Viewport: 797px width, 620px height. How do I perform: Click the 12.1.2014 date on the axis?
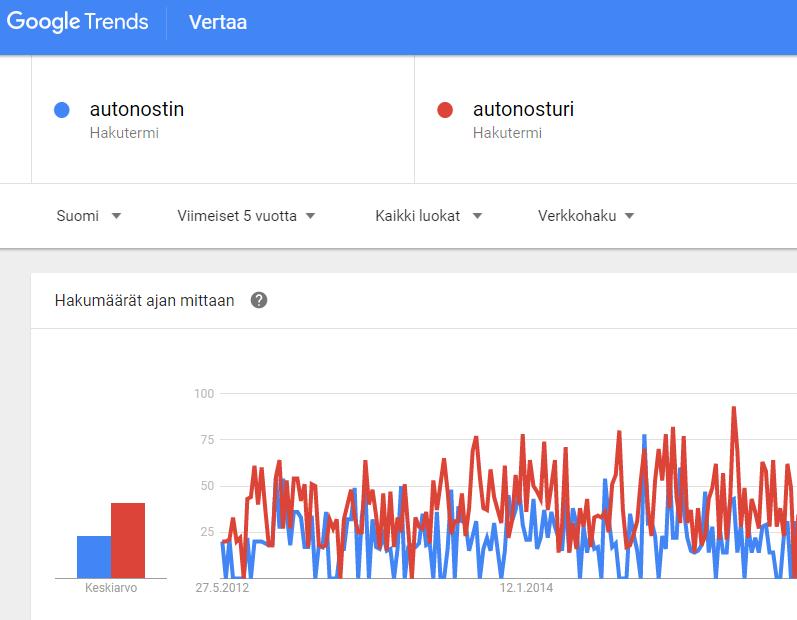526,588
